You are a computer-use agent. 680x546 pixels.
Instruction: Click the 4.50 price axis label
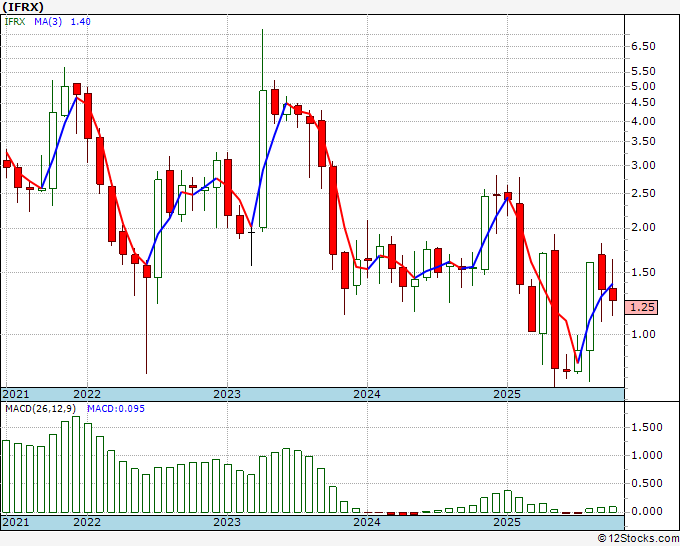tap(643, 102)
